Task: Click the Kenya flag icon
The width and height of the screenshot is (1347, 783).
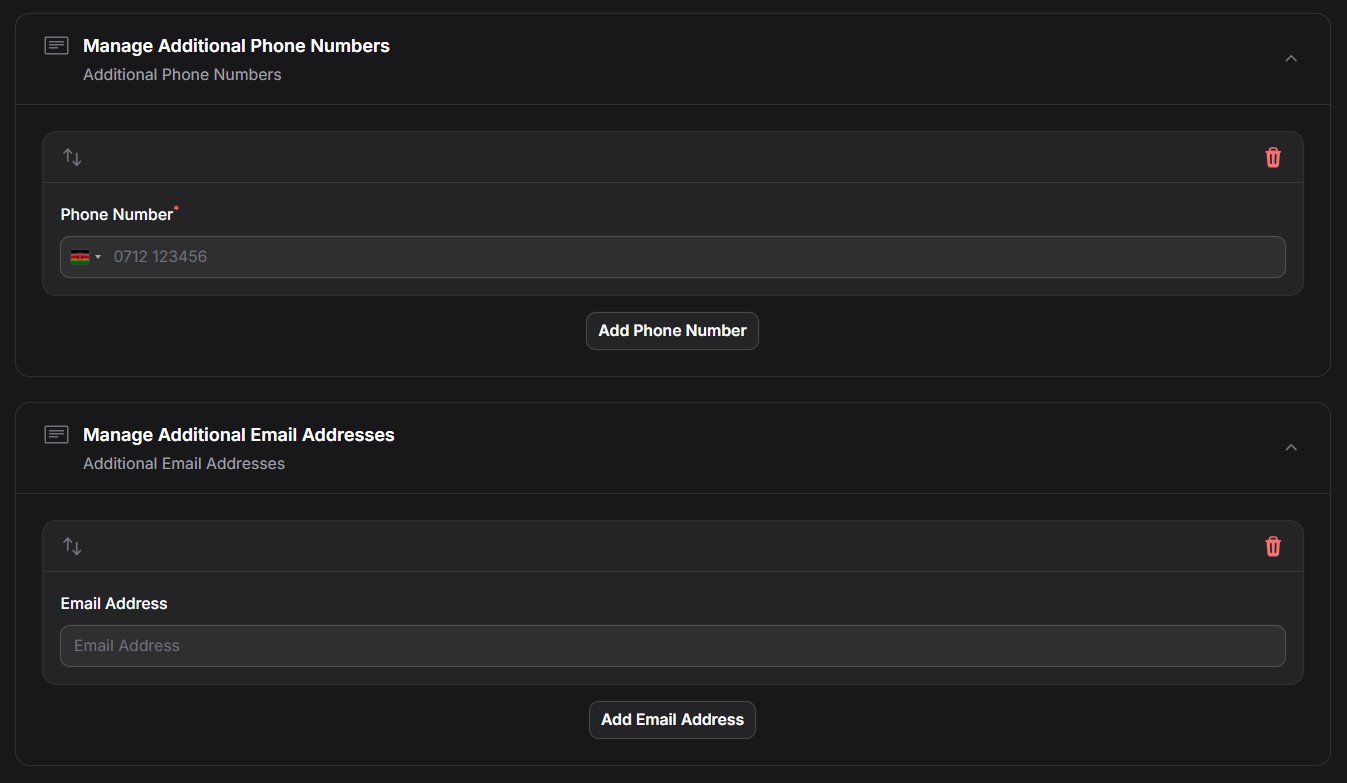Action: pos(80,257)
